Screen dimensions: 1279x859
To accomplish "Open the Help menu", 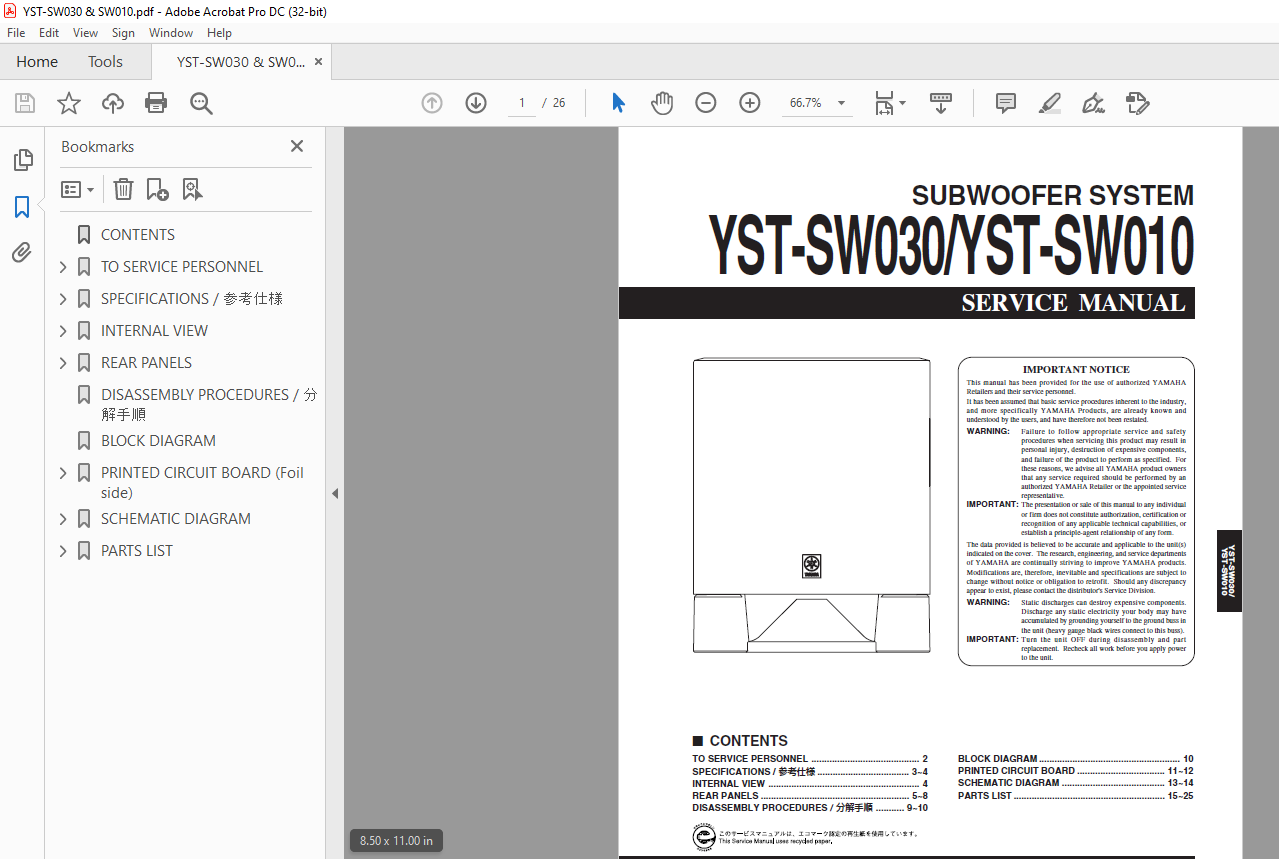I will (219, 33).
